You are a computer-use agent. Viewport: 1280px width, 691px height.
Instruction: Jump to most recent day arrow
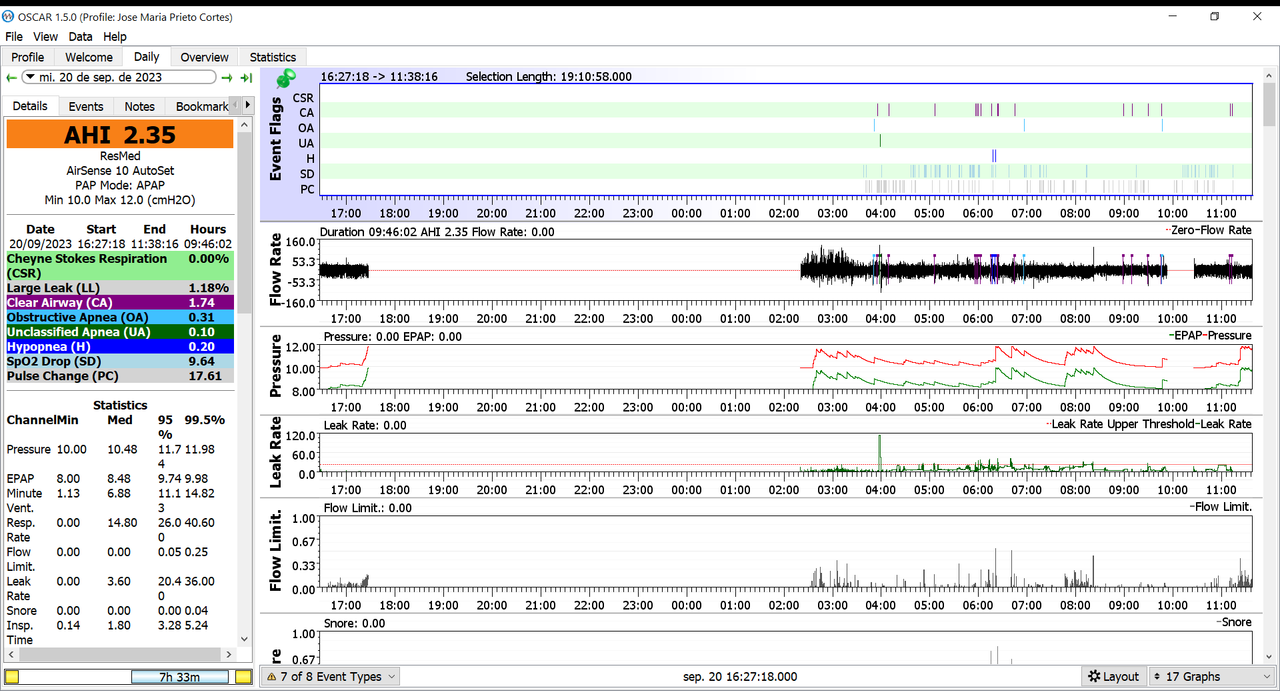pos(246,77)
